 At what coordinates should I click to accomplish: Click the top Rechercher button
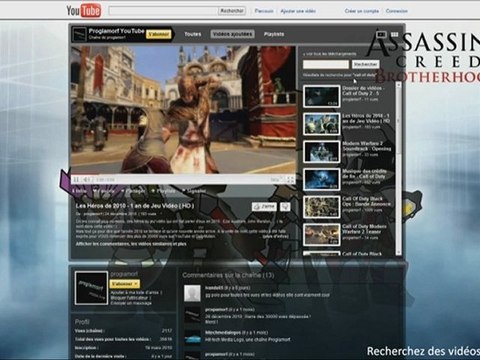232,11
